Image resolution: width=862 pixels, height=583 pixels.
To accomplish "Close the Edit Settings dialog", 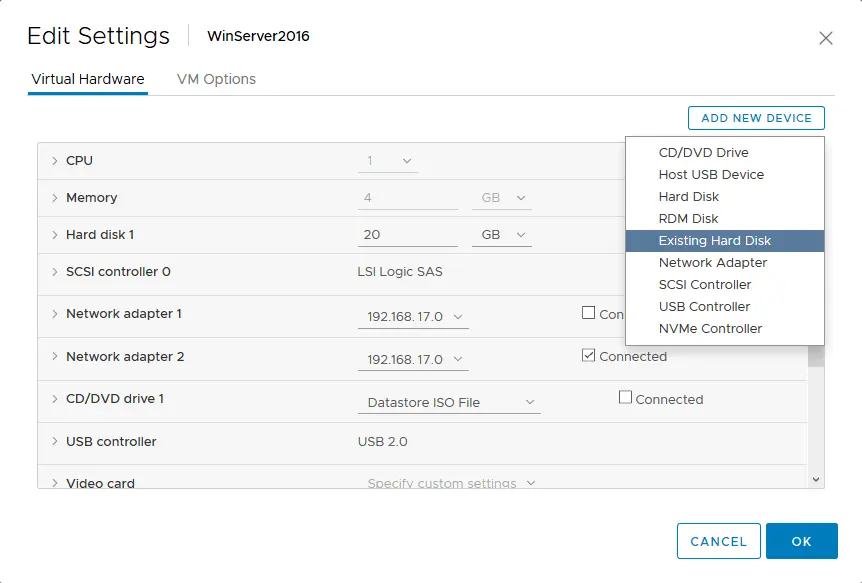I will 826,38.
